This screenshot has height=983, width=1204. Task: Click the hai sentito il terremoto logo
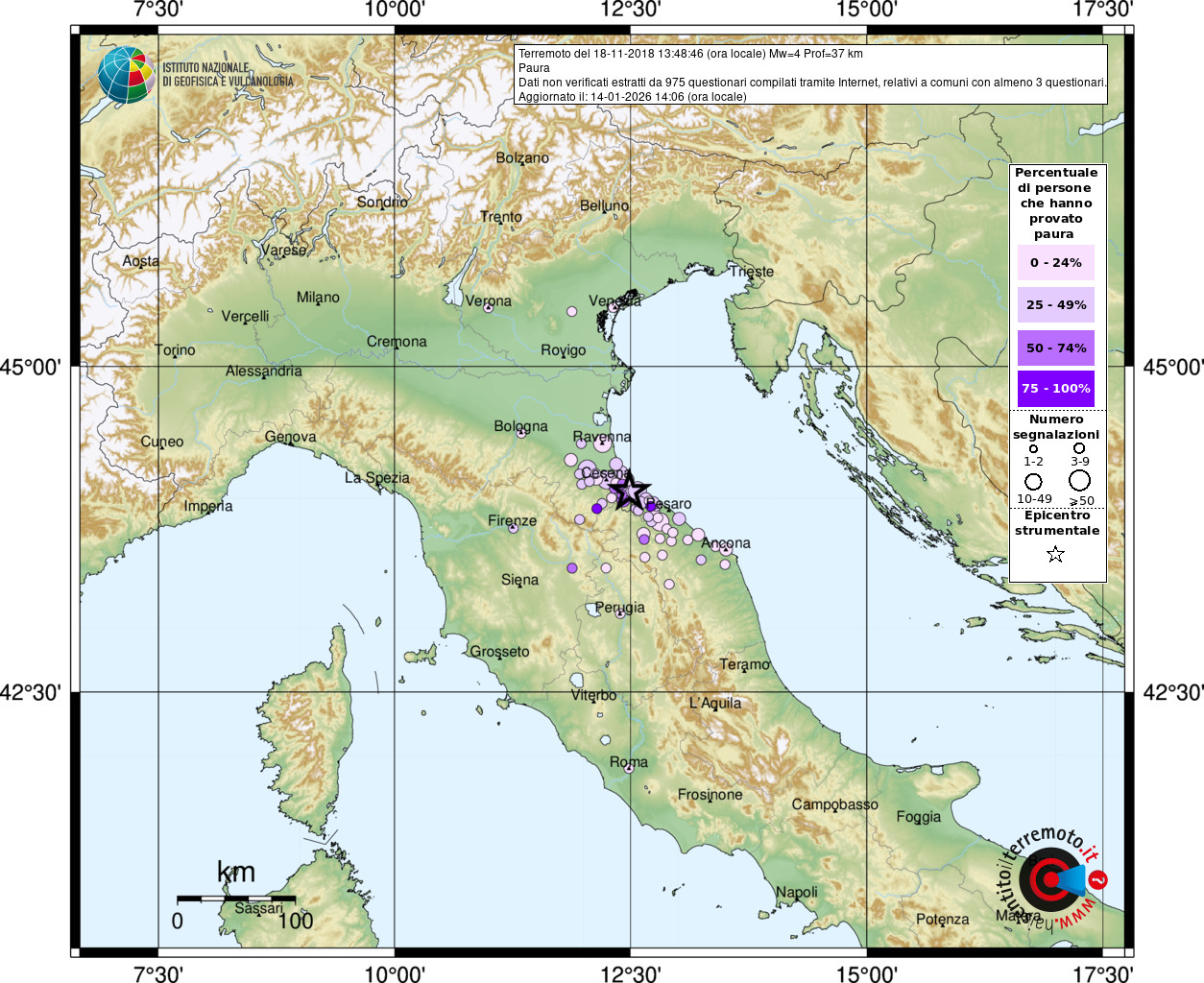(x=1052, y=879)
